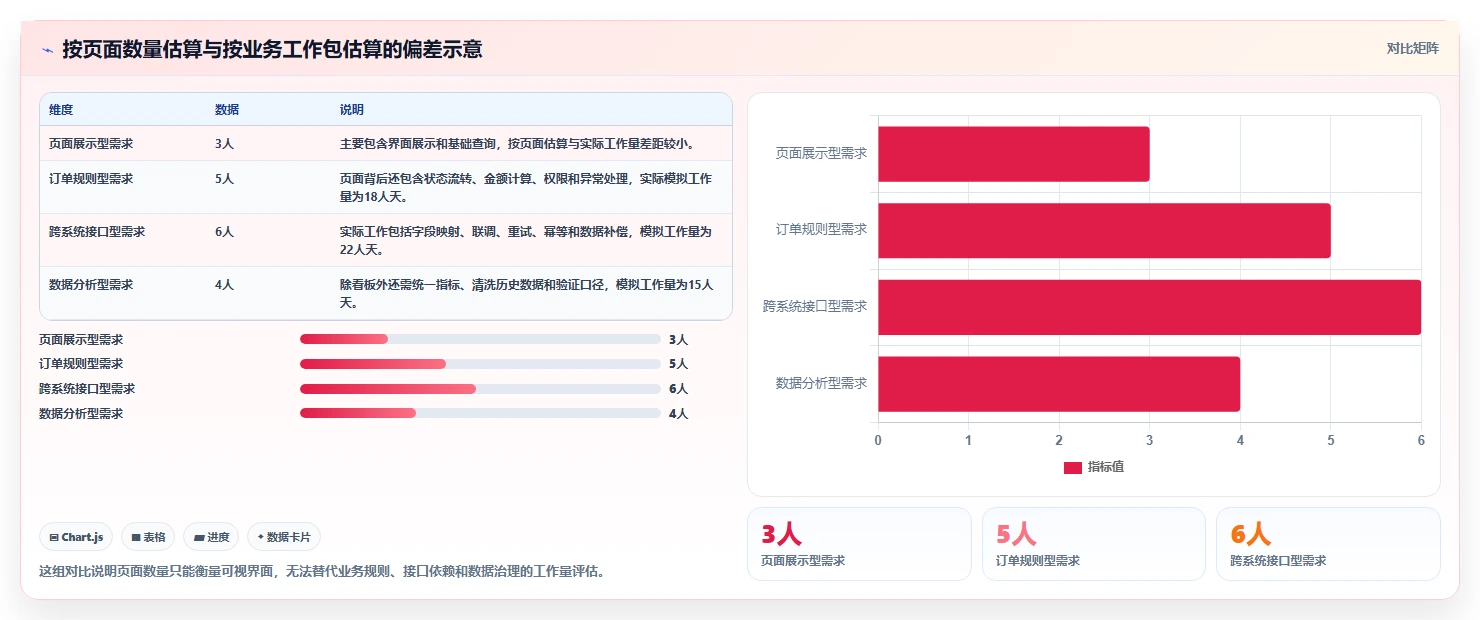The width and height of the screenshot is (1480, 620).
Task: Select the Chart.js tag chip
Action: [x=77, y=537]
